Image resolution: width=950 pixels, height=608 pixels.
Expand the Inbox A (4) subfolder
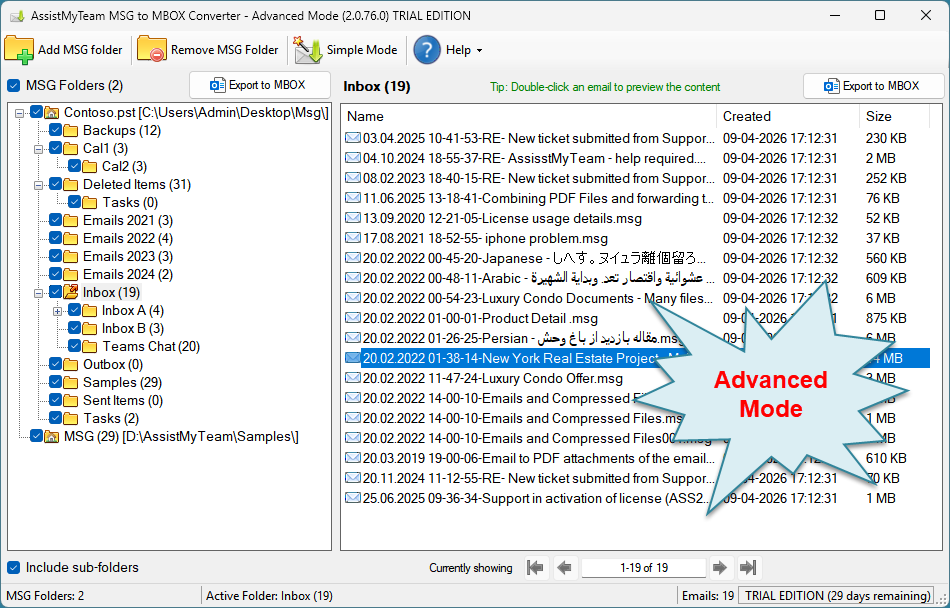click(x=57, y=310)
